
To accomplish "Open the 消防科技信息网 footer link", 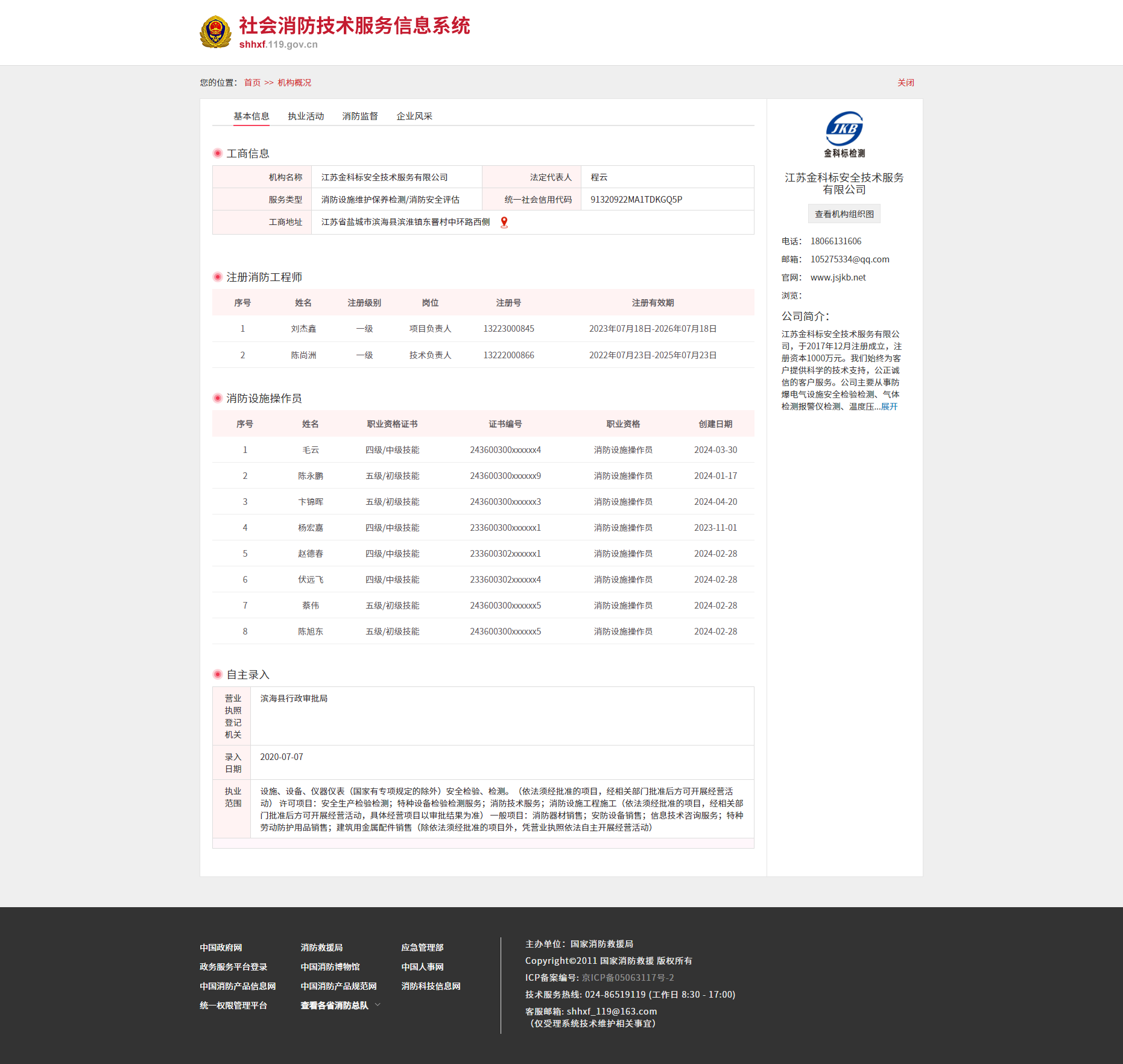I will coord(431,986).
